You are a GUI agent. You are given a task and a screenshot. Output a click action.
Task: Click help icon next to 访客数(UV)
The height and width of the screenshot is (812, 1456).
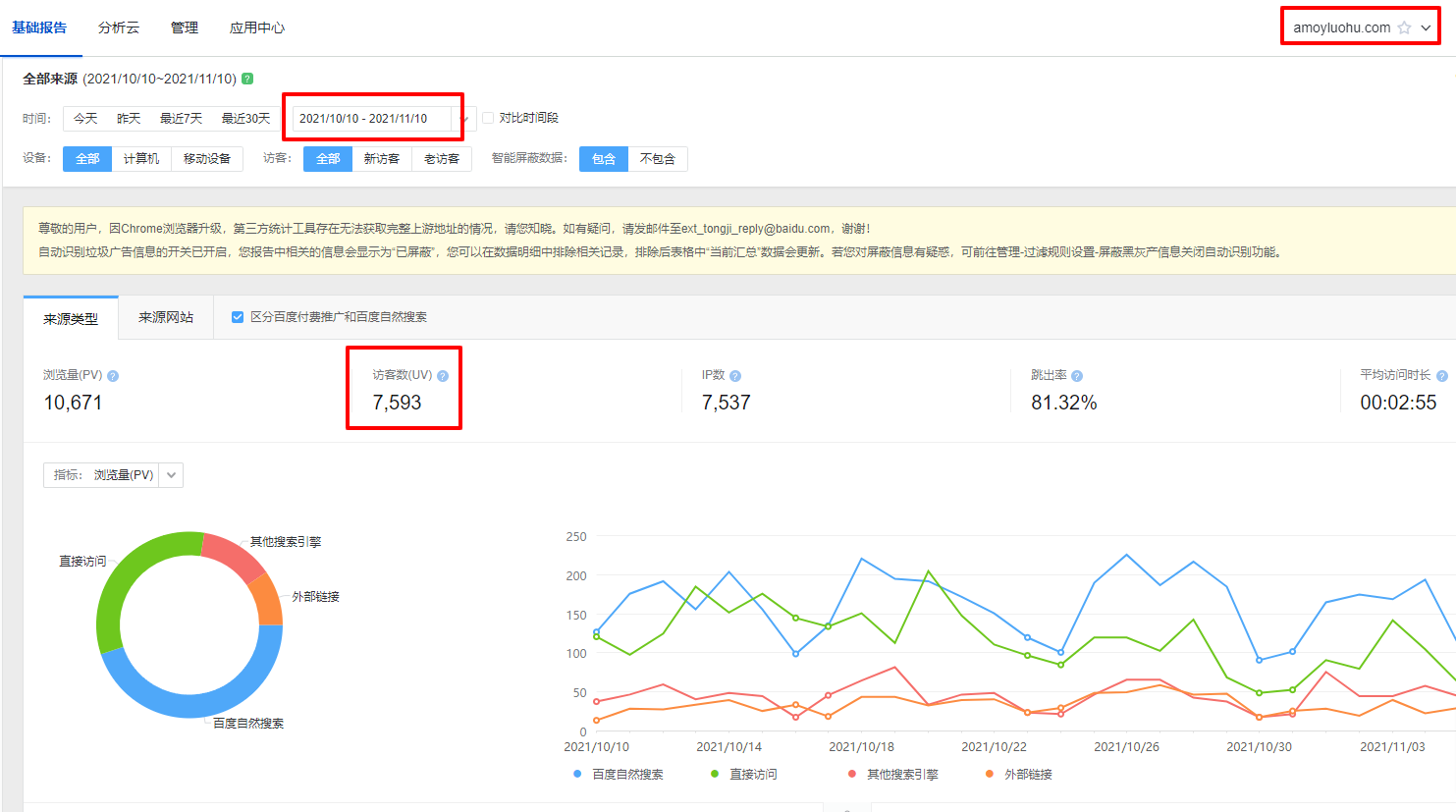pyautogui.click(x=443, y=376)
